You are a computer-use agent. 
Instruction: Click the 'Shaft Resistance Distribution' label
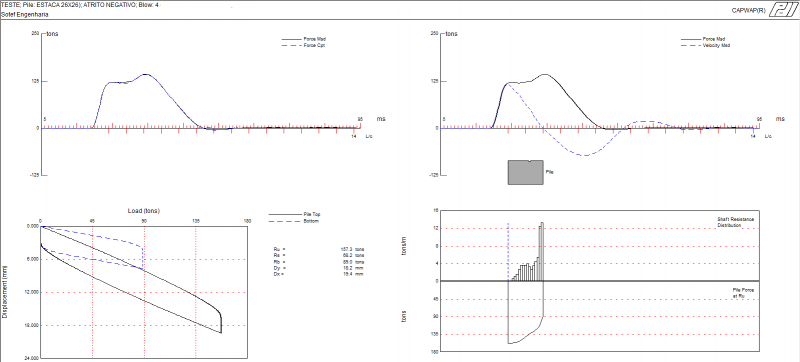click(735, 222)
